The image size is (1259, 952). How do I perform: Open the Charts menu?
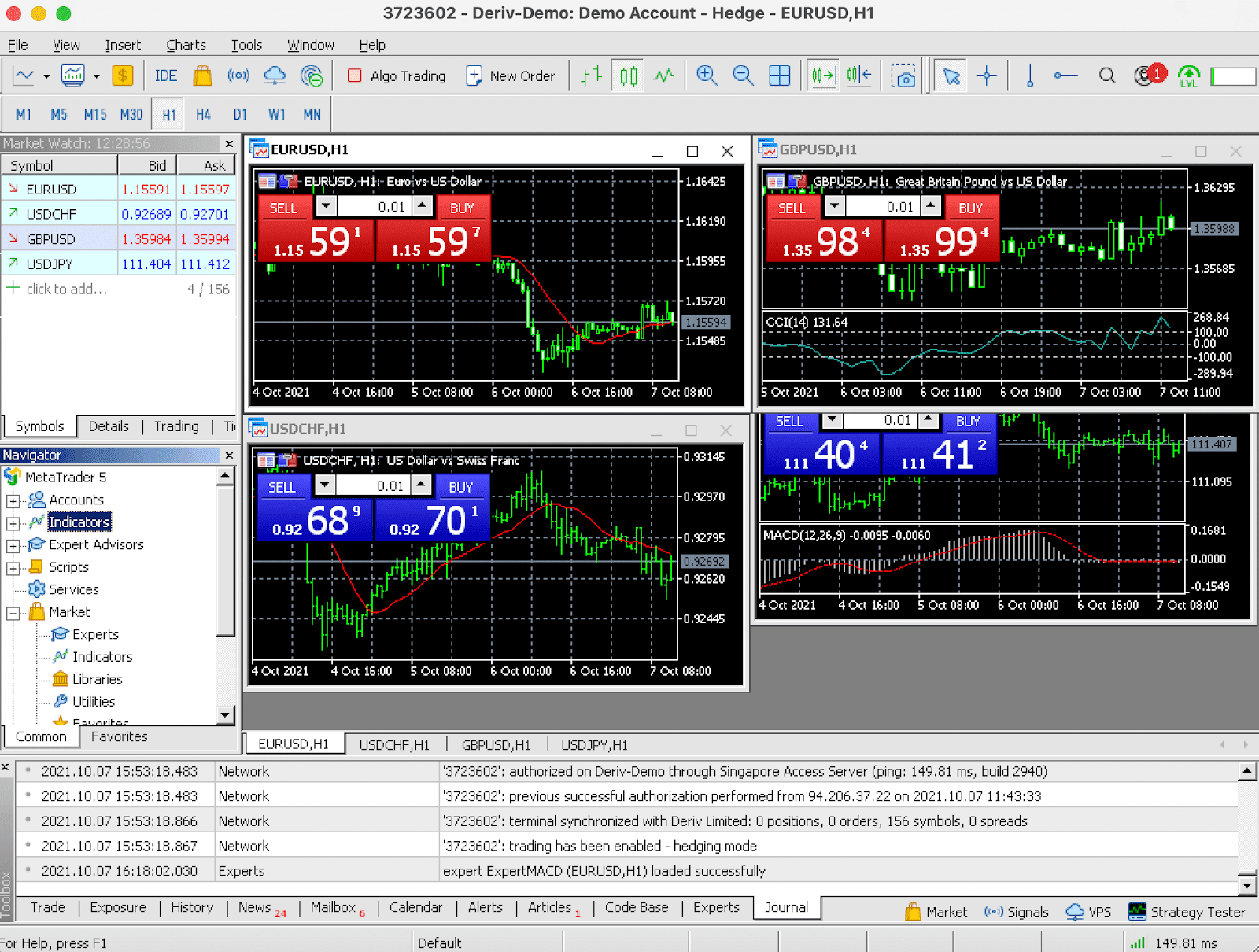coord(186,45)
